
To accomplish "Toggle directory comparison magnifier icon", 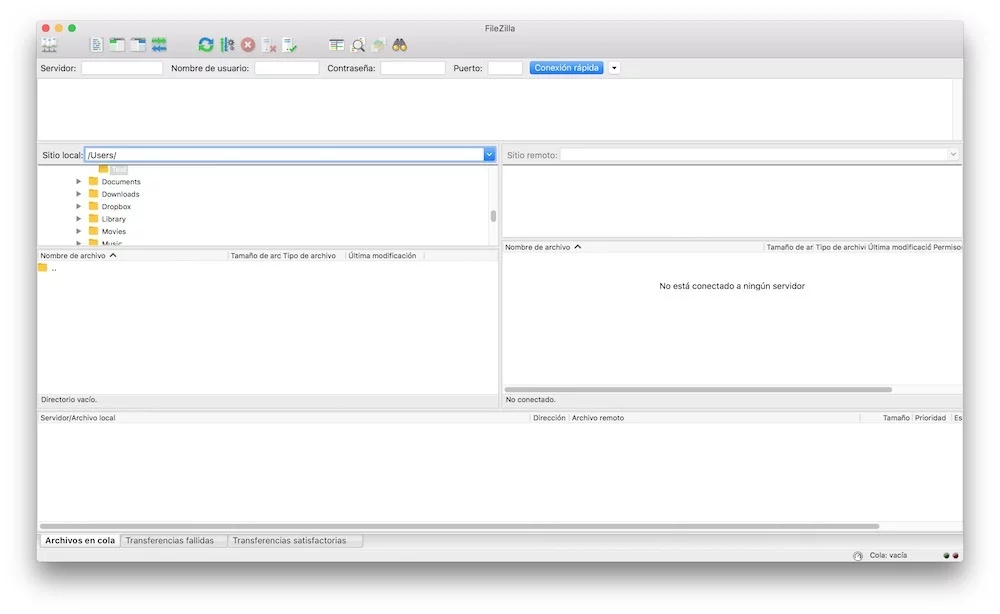I will click(358, 45).
